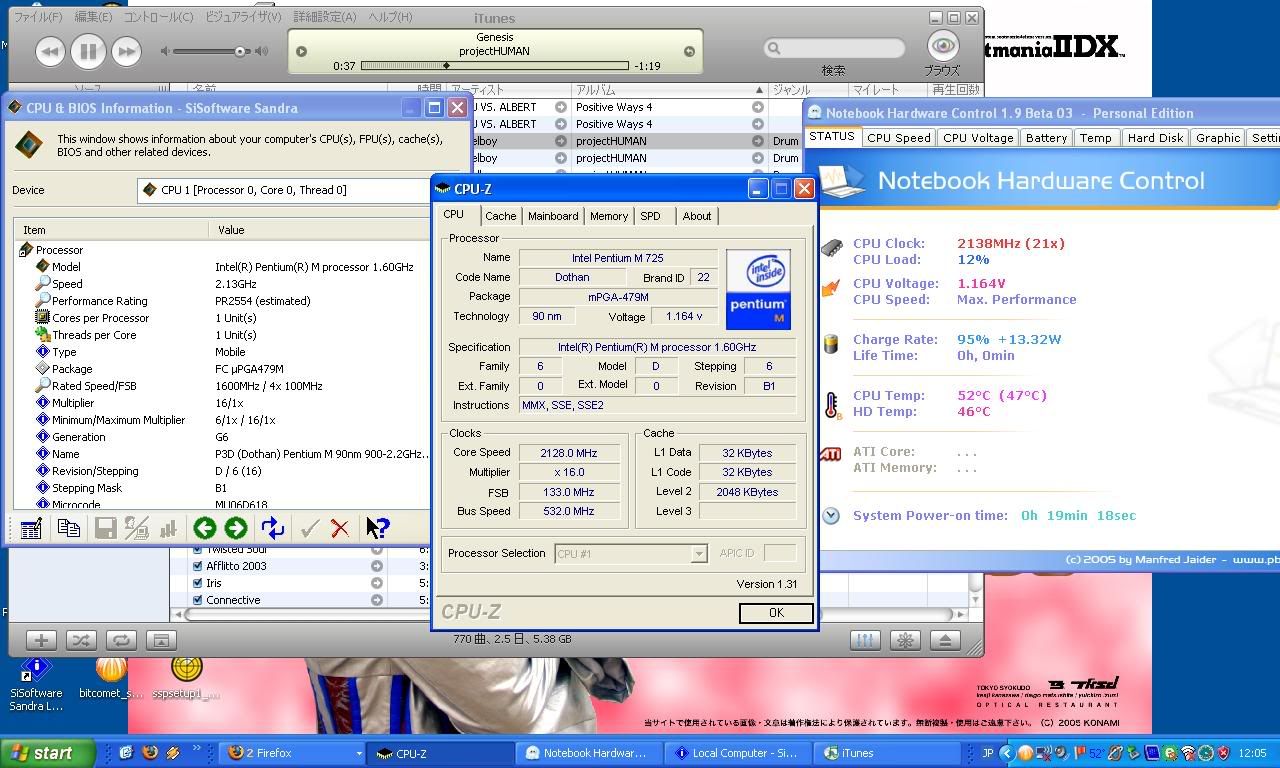Click the disk save icon in Sandra toolbar
The width and height of the screenshot is (1280, 768).
105,528
